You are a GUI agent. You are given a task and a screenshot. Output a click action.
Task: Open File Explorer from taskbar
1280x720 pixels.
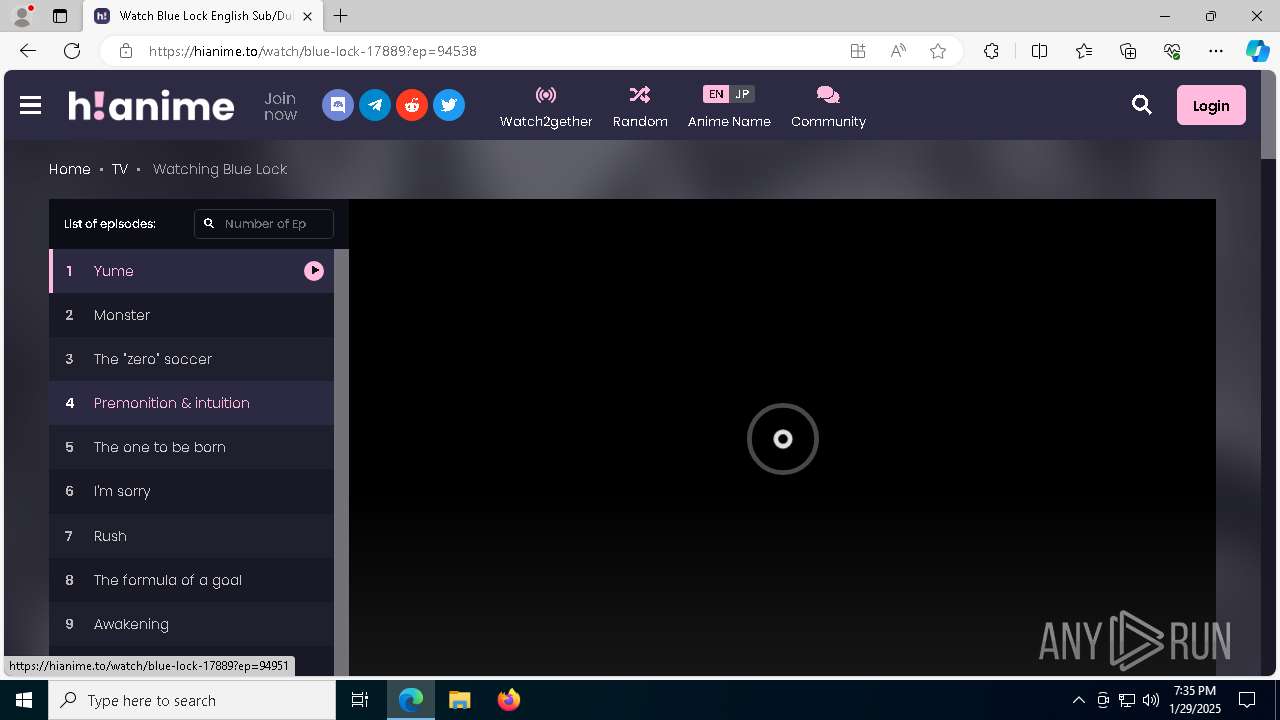click(460, 700)
